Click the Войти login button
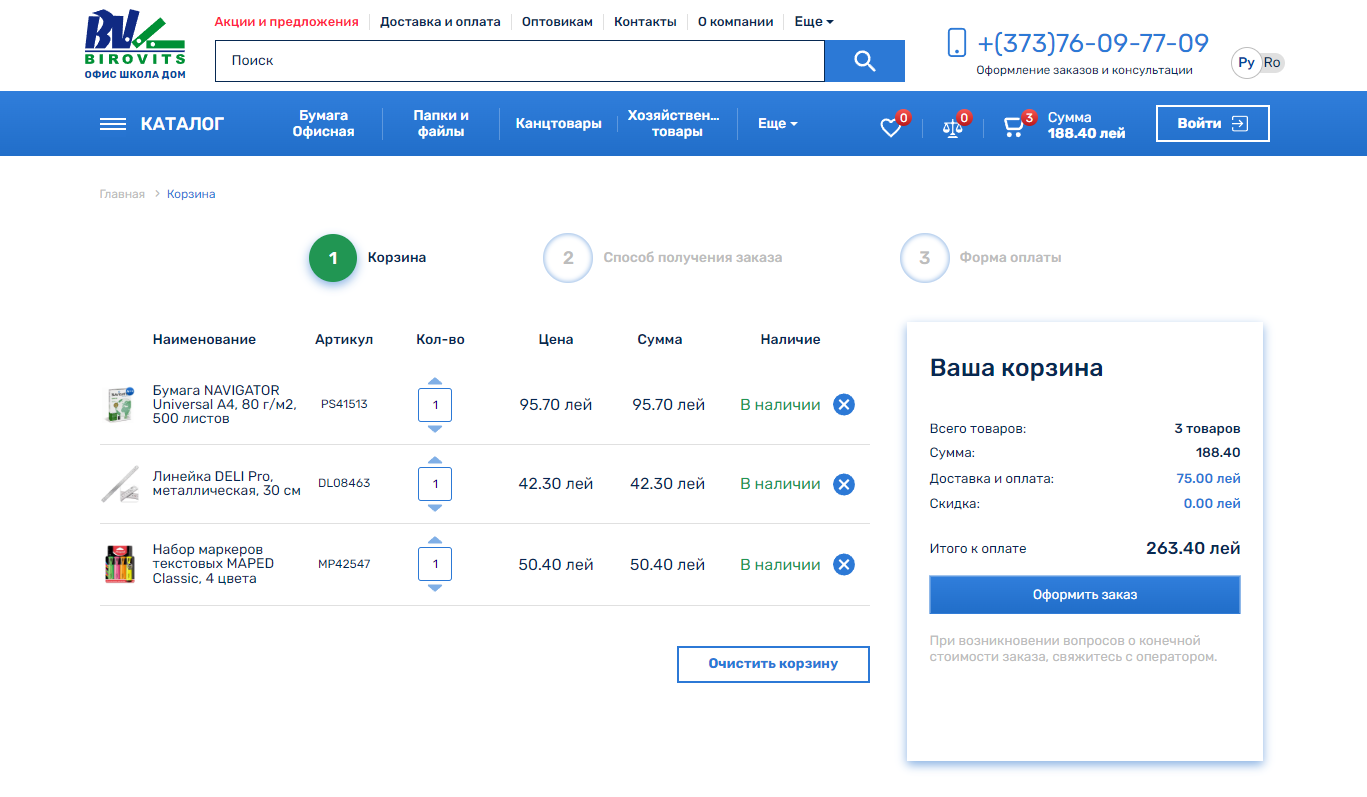Screen dimensions: 1367x797 tap(1213, 124)
